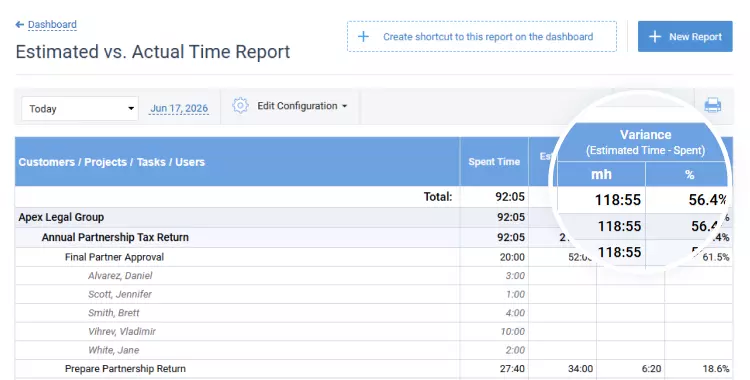Image resolution: width=750 pixels, height=380 pixels.
Task: Click the print report icon
Action: (713, 105)
